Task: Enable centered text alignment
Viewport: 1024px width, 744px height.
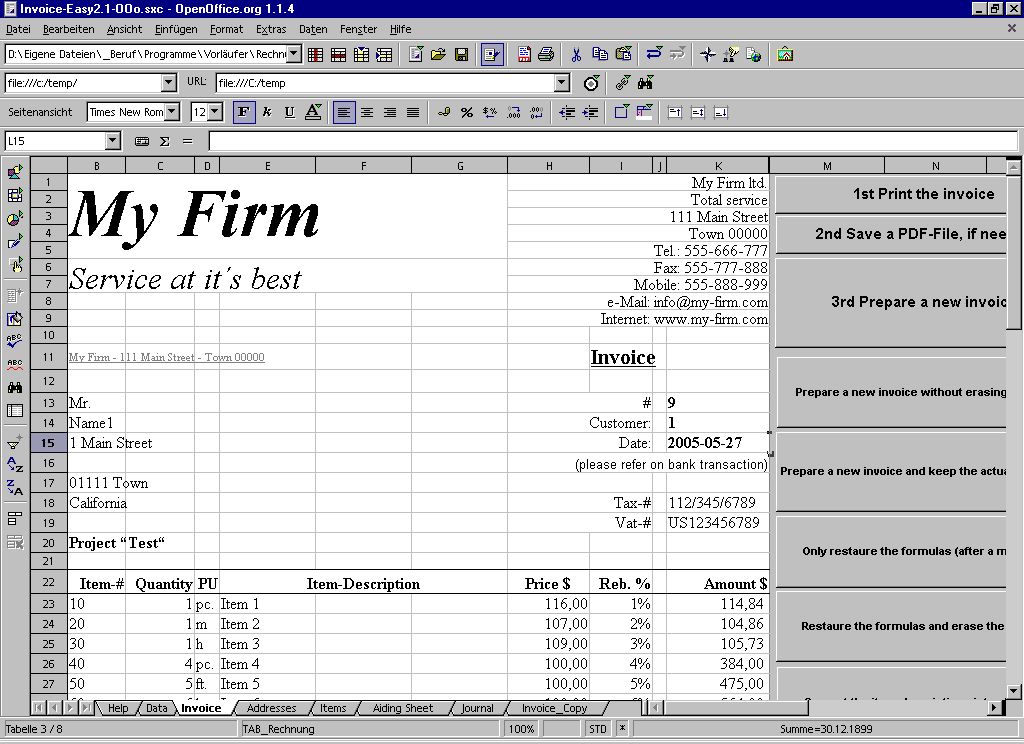Action: [x=367, y=112]
